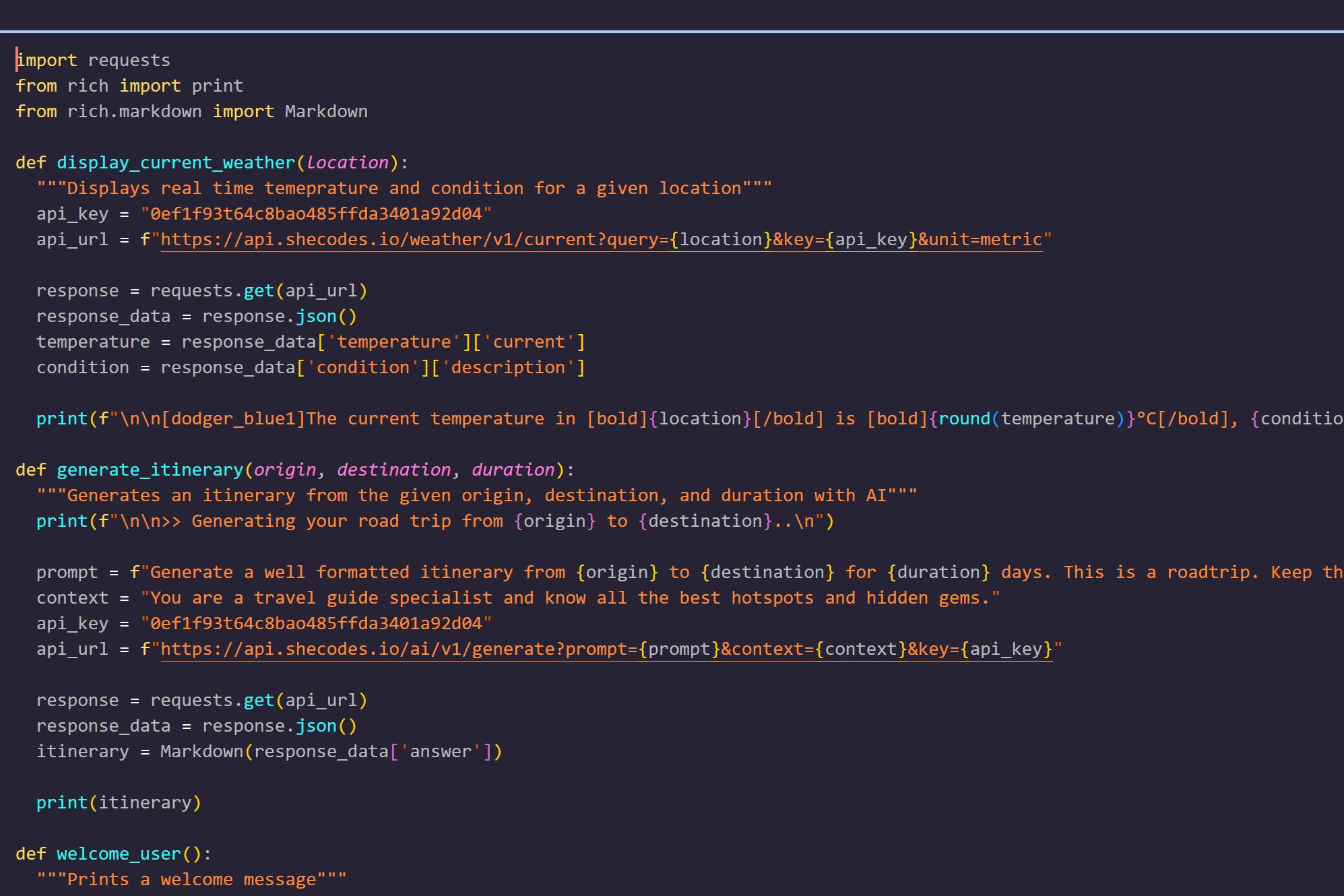This screenshot has height=896, width=1344.
Task: Click the welcome_user function name
Action: tap(119, 854)
